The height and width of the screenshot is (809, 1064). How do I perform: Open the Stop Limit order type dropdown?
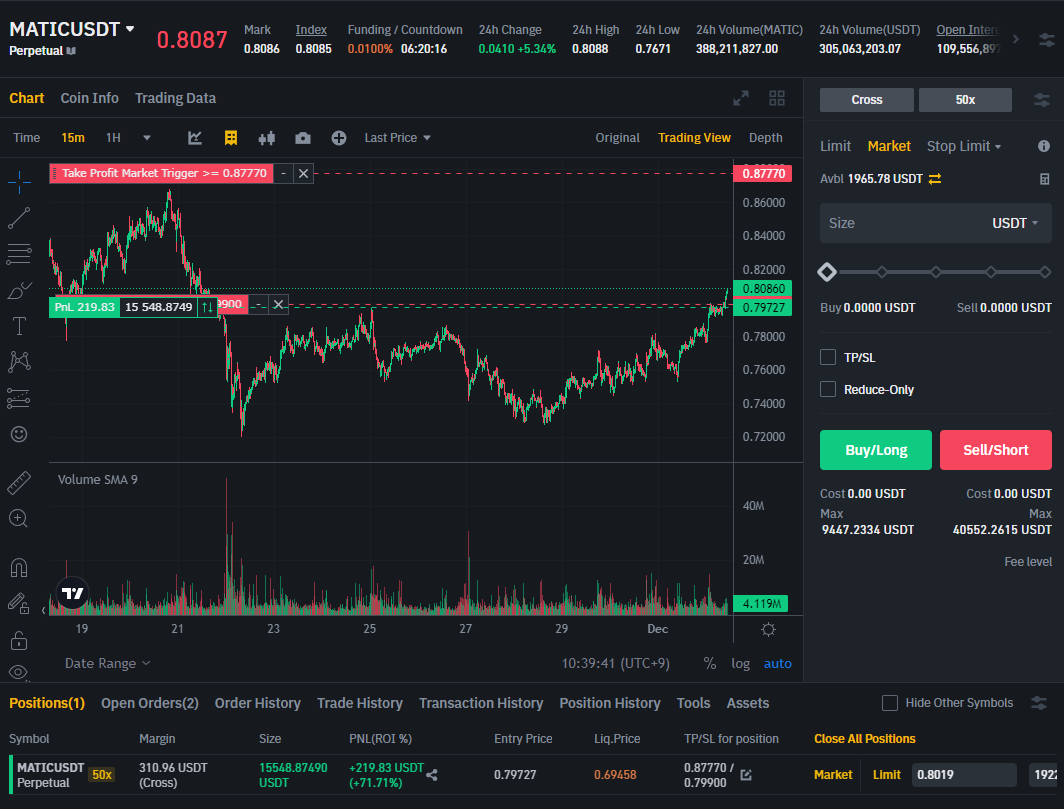[x=964, y=146]
